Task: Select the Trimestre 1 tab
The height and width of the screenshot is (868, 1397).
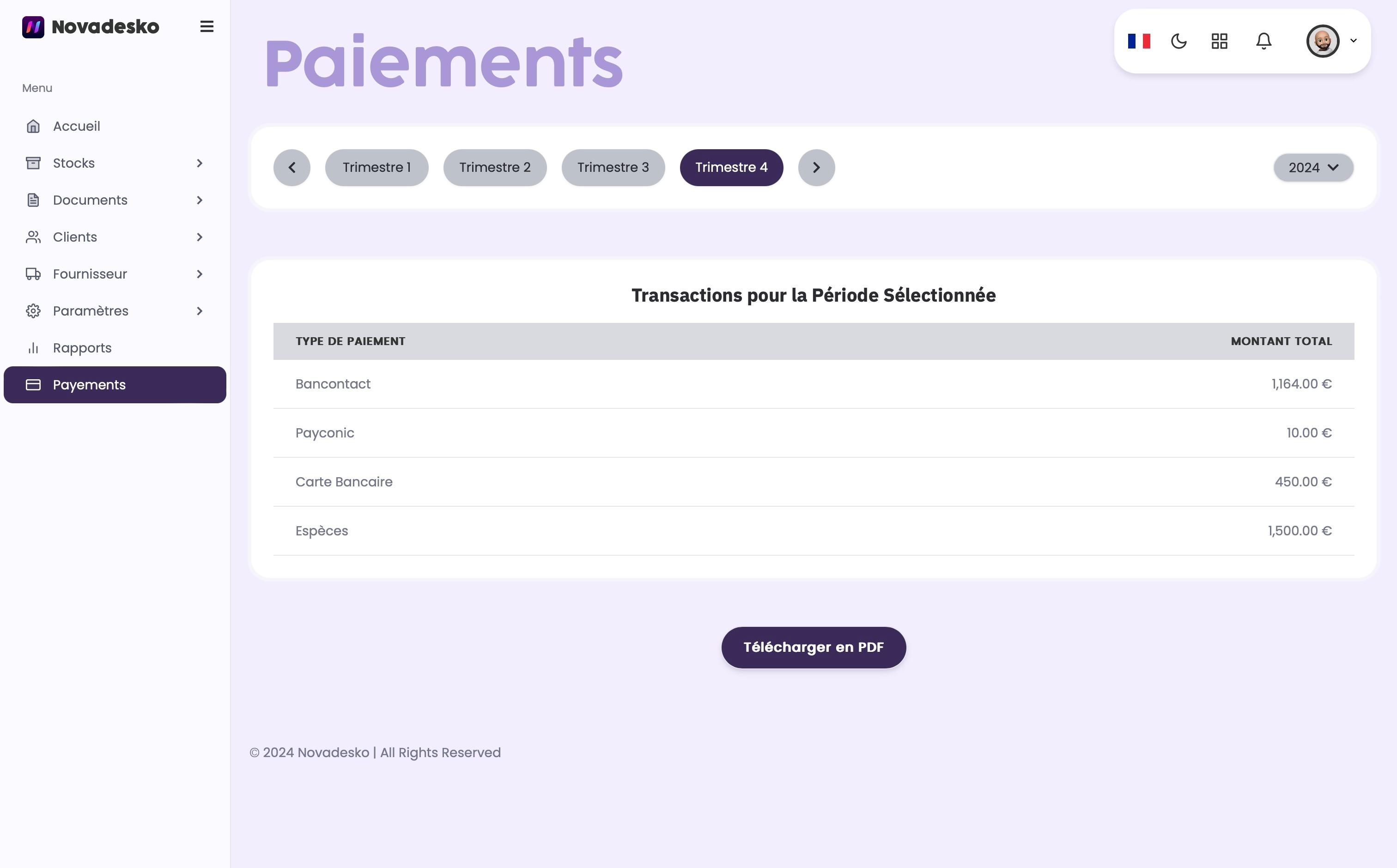Action: coord(377,168)
